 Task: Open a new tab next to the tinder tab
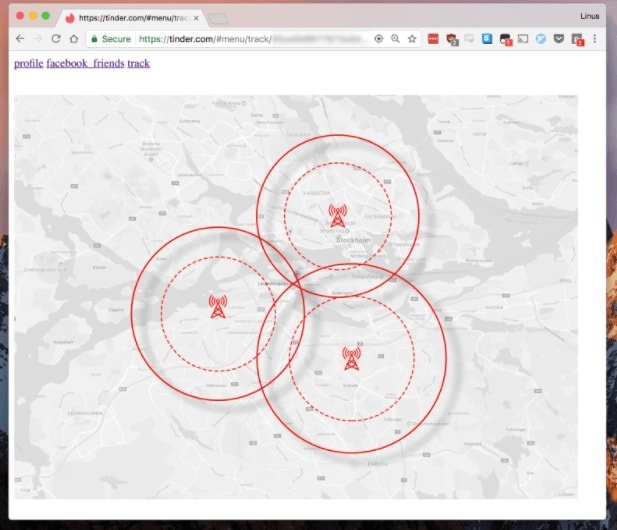click(219, 17)
